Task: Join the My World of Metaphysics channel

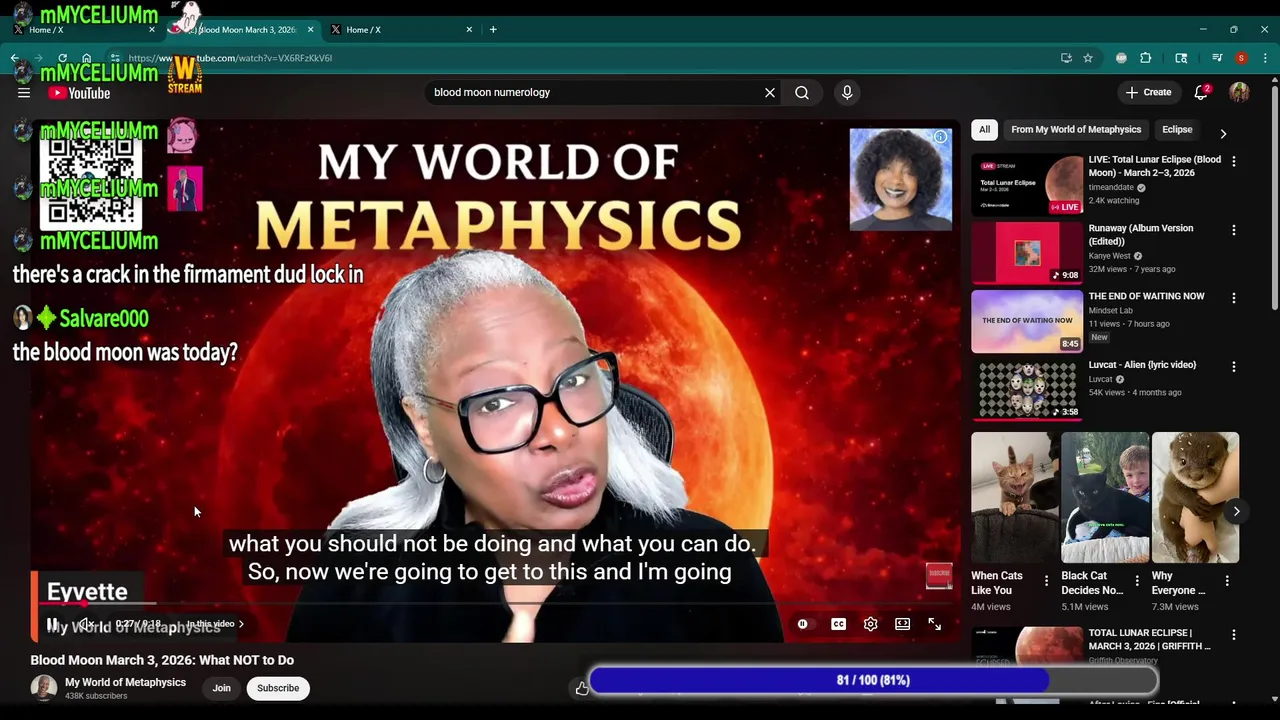Action: 221,688
